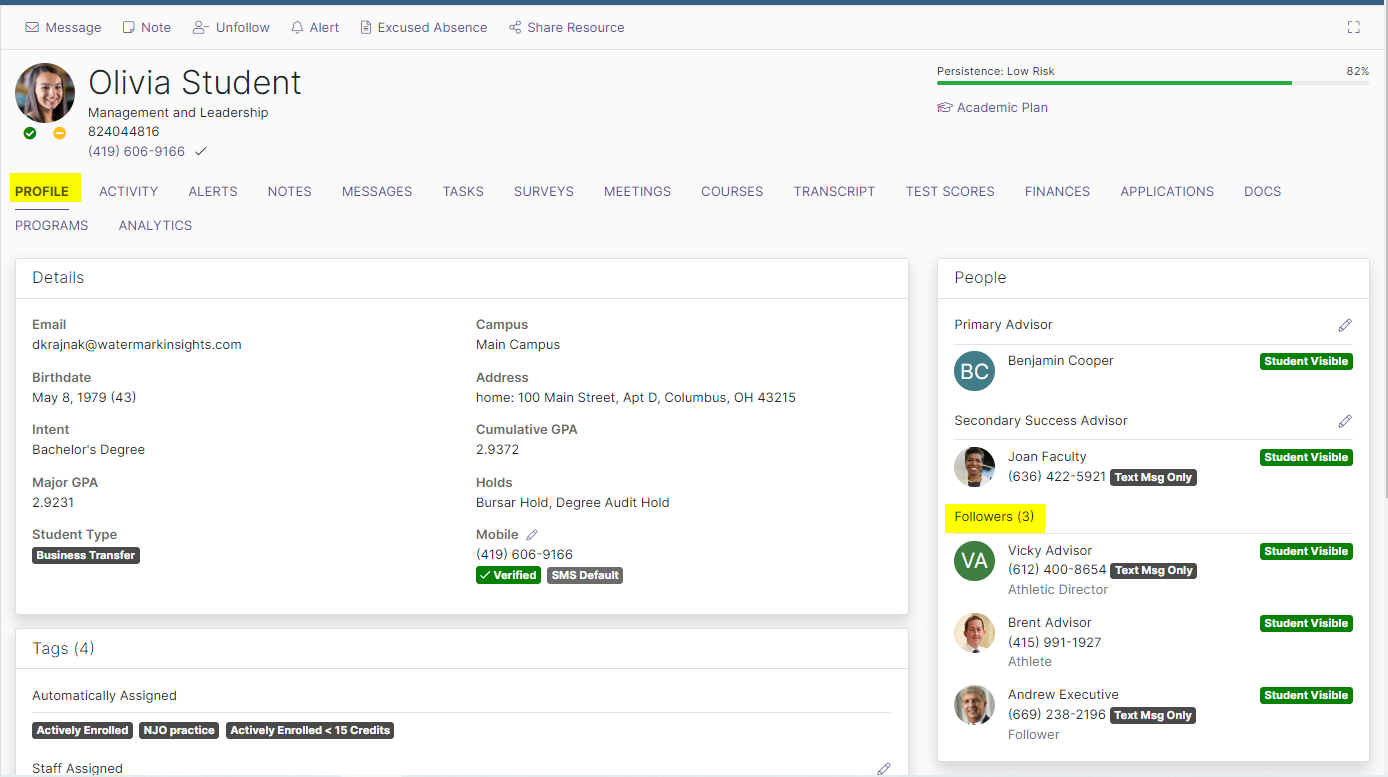
Task: Click Olivia Student's profile photo
Action: (x=45, y=93)
